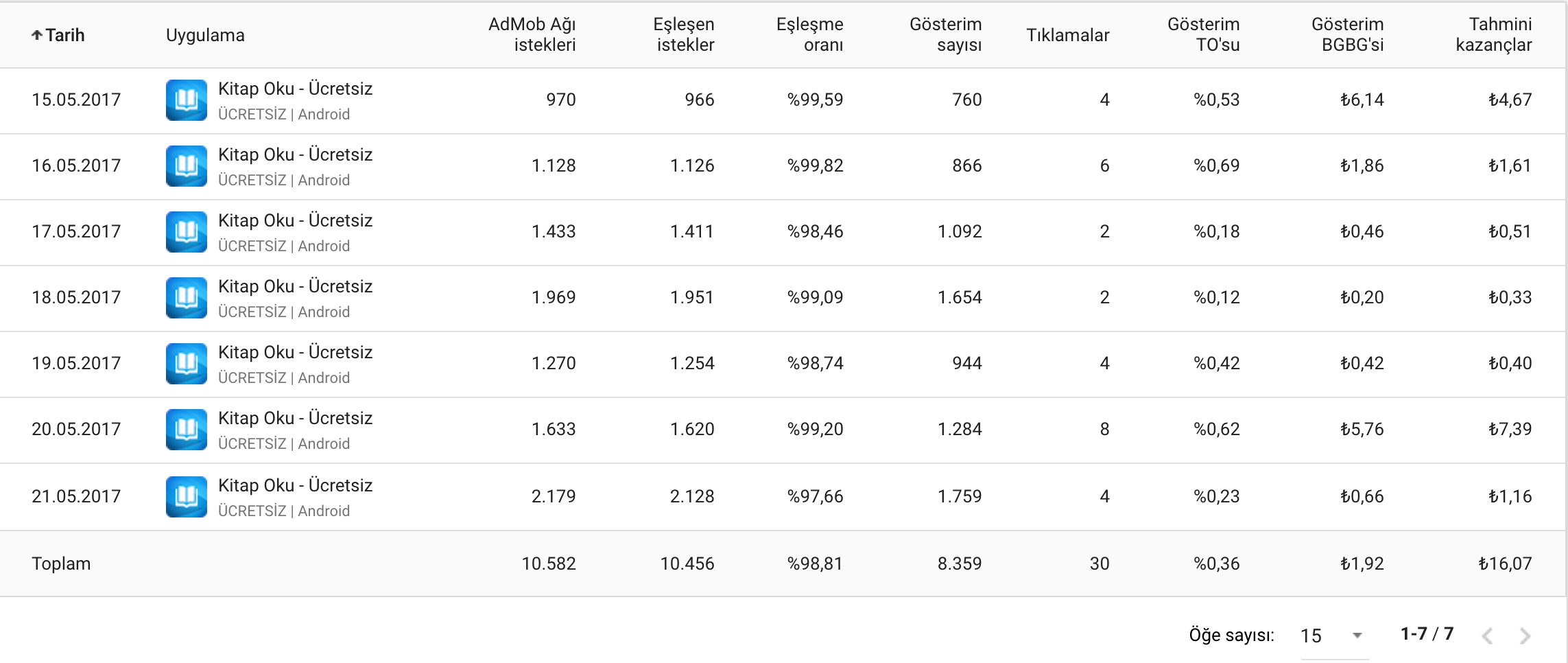Go to previous page with left chevron

[1487, 636]
